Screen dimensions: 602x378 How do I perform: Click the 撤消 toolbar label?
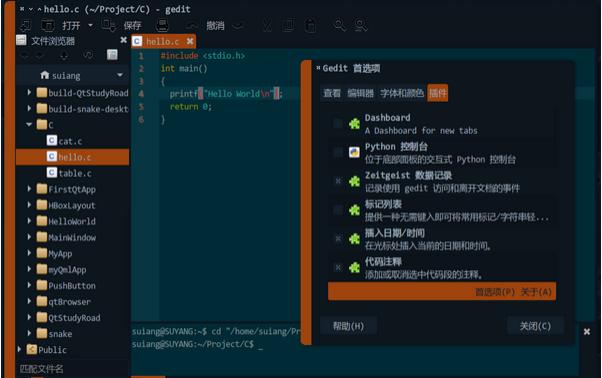point(215,26)
